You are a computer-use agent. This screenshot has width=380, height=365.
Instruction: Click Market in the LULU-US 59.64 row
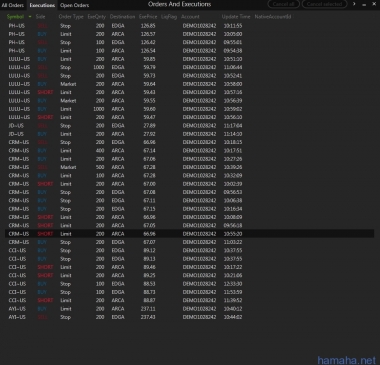68,84
